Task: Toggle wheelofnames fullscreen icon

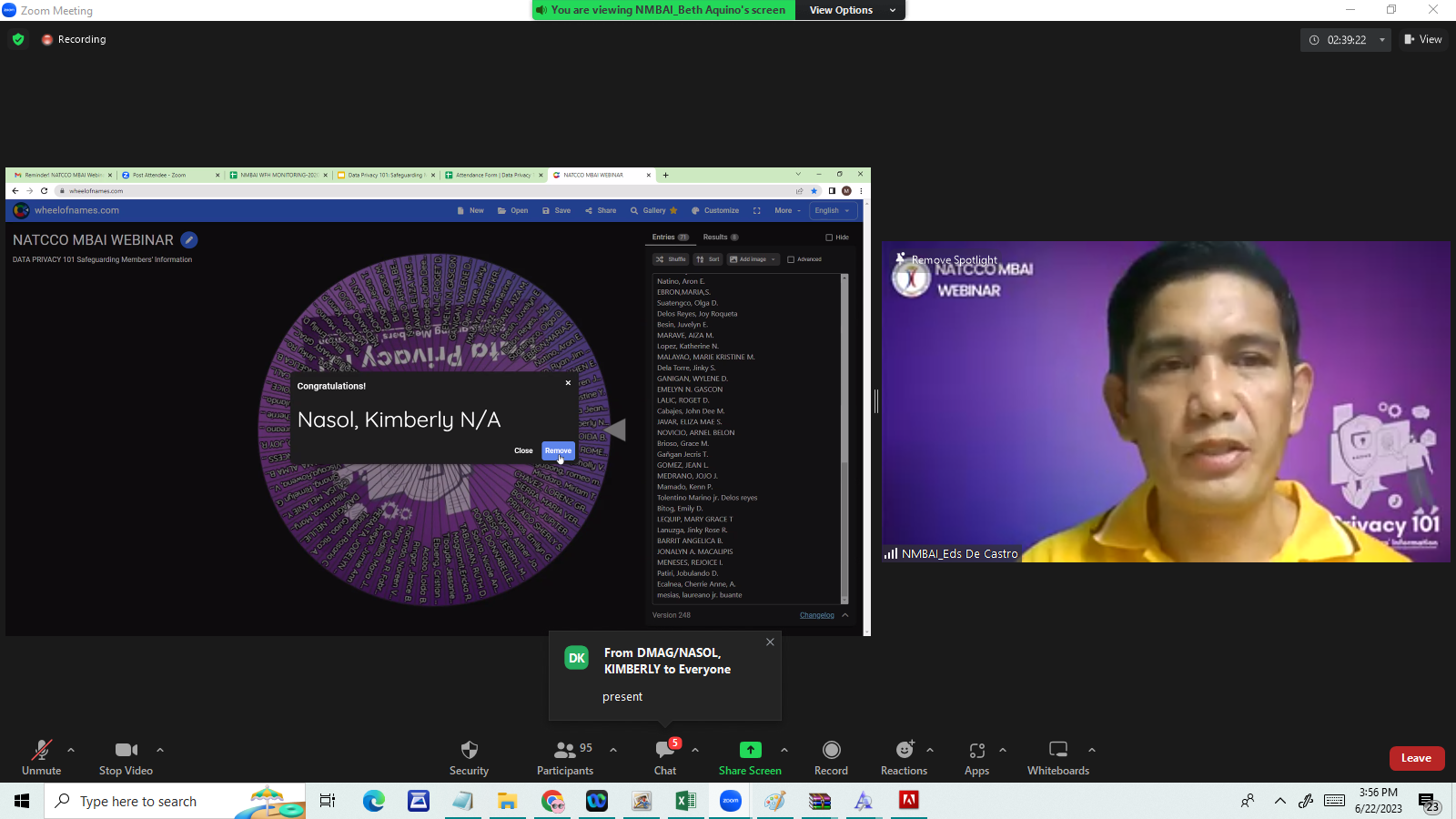Action: pos(756,210)
